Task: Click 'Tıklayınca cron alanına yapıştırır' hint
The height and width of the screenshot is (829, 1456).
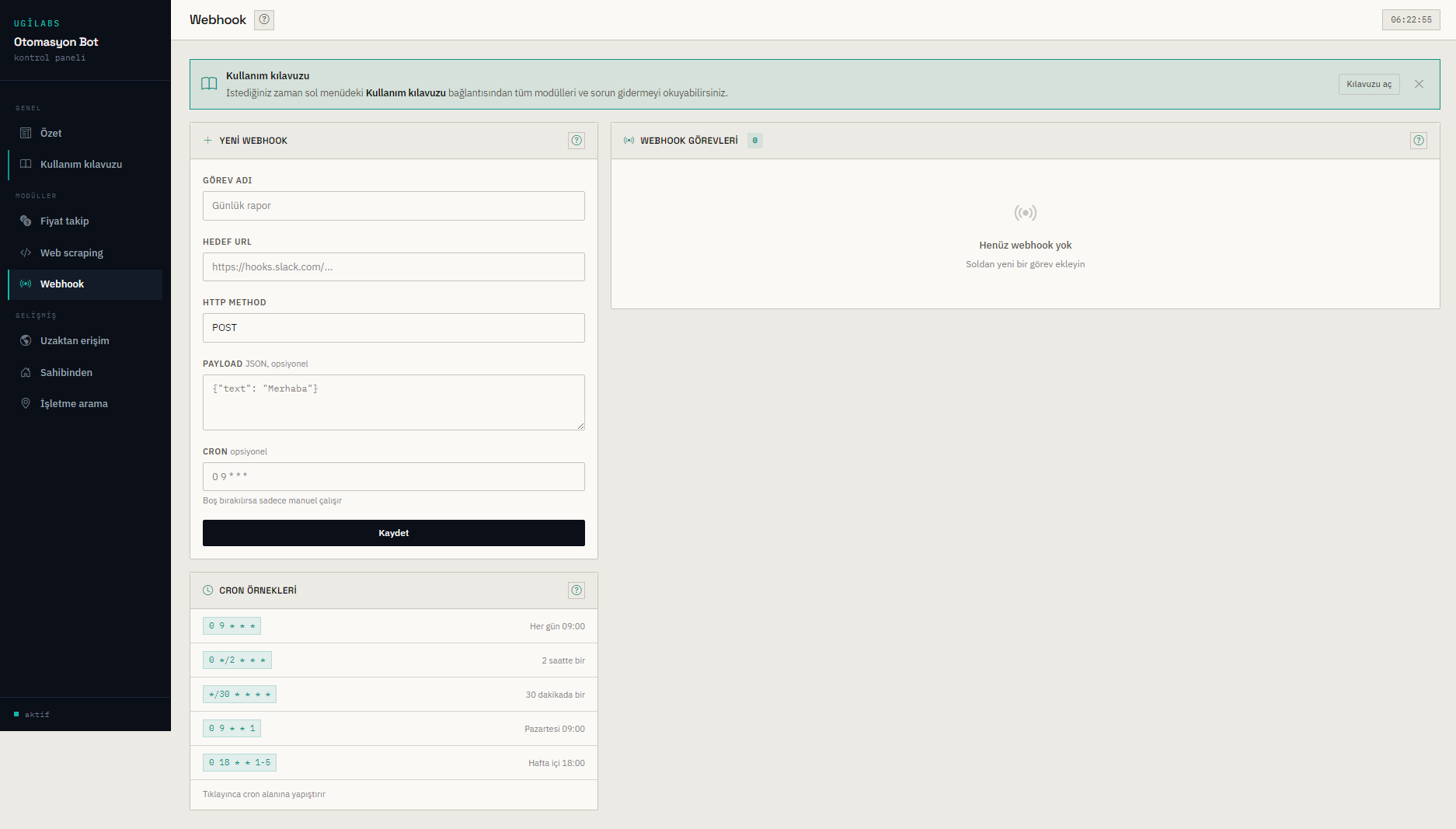Action: point(264,794)
